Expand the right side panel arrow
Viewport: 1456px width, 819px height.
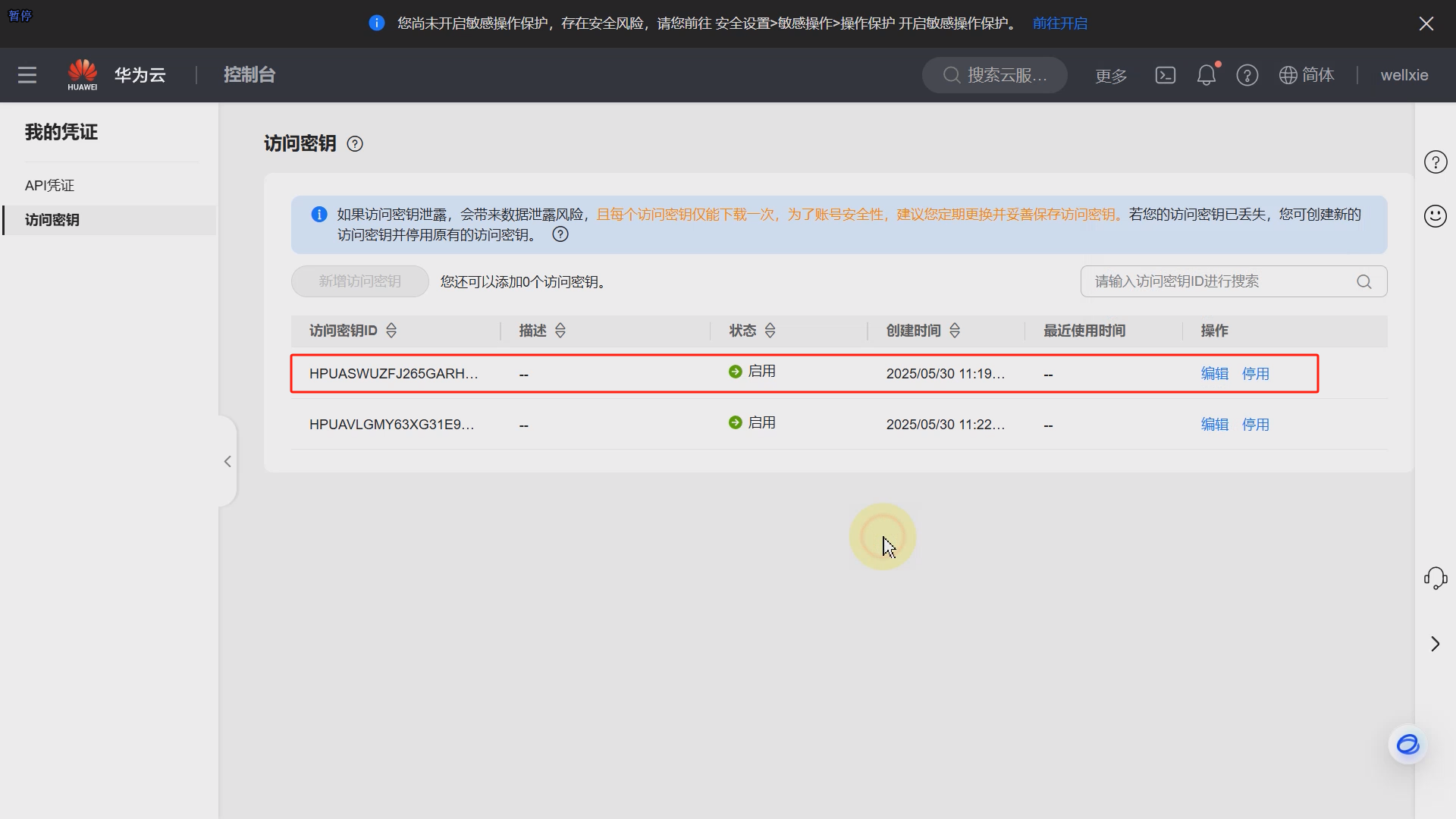coord(1435,644)
